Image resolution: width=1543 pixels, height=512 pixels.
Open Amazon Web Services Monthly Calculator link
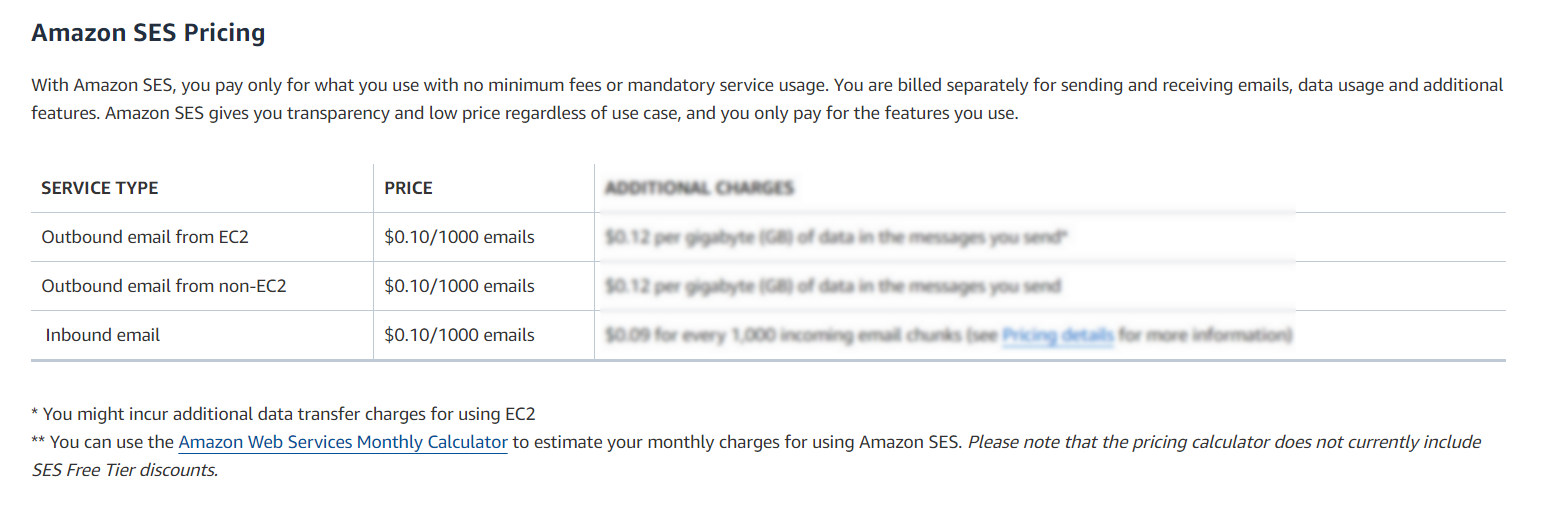click(342, 442)
